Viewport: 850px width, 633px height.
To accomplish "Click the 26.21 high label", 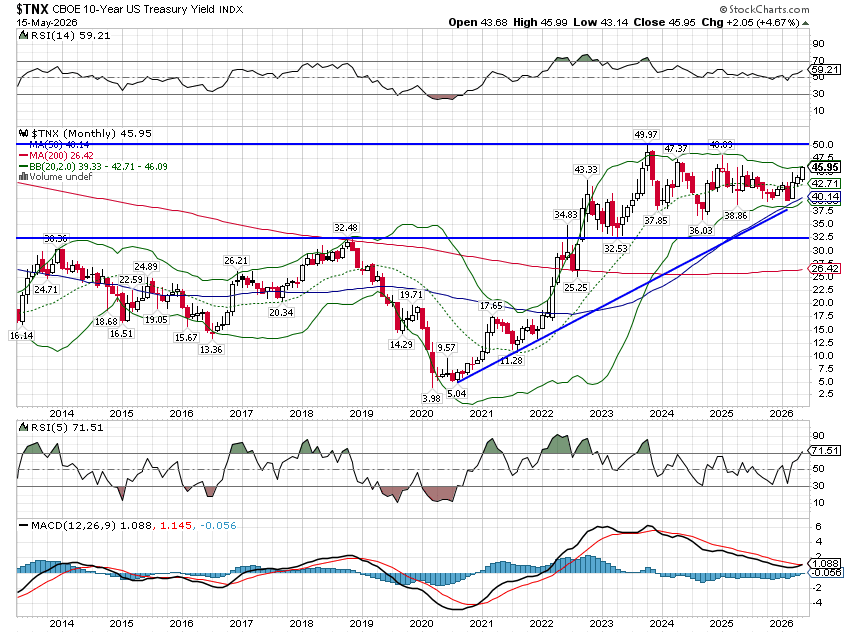I will 236,261.
